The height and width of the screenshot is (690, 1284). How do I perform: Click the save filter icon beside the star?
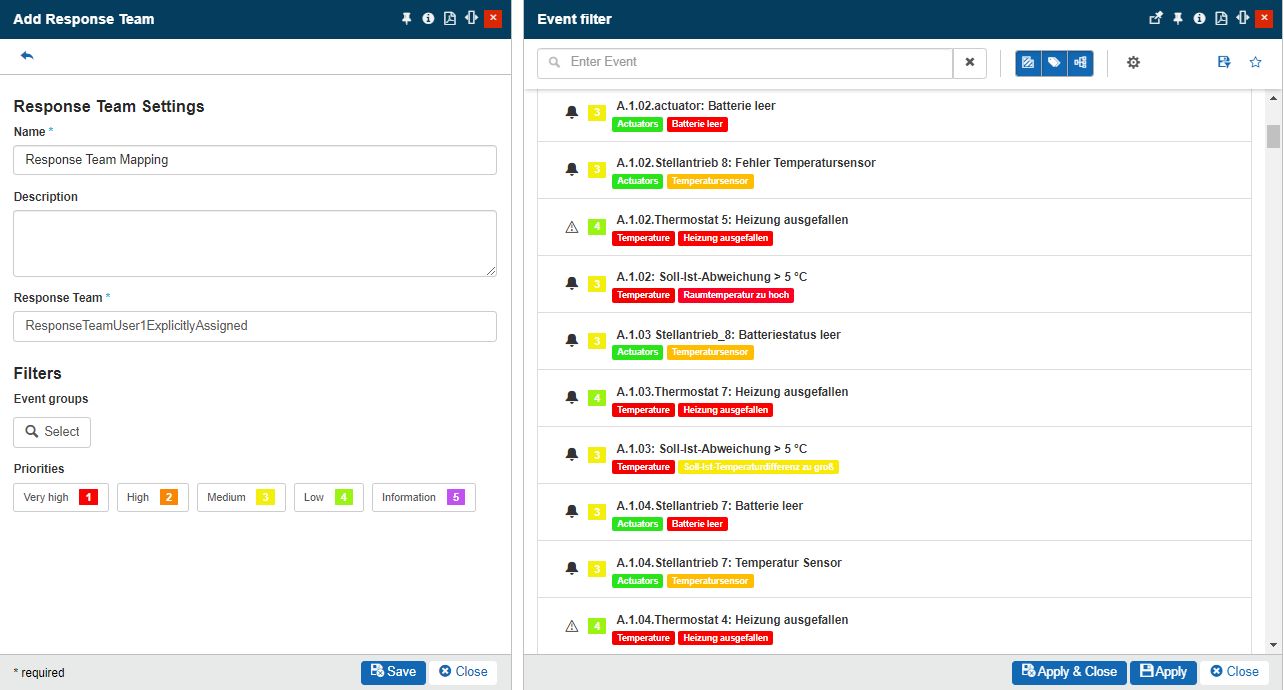click(x=1224, y=63)
